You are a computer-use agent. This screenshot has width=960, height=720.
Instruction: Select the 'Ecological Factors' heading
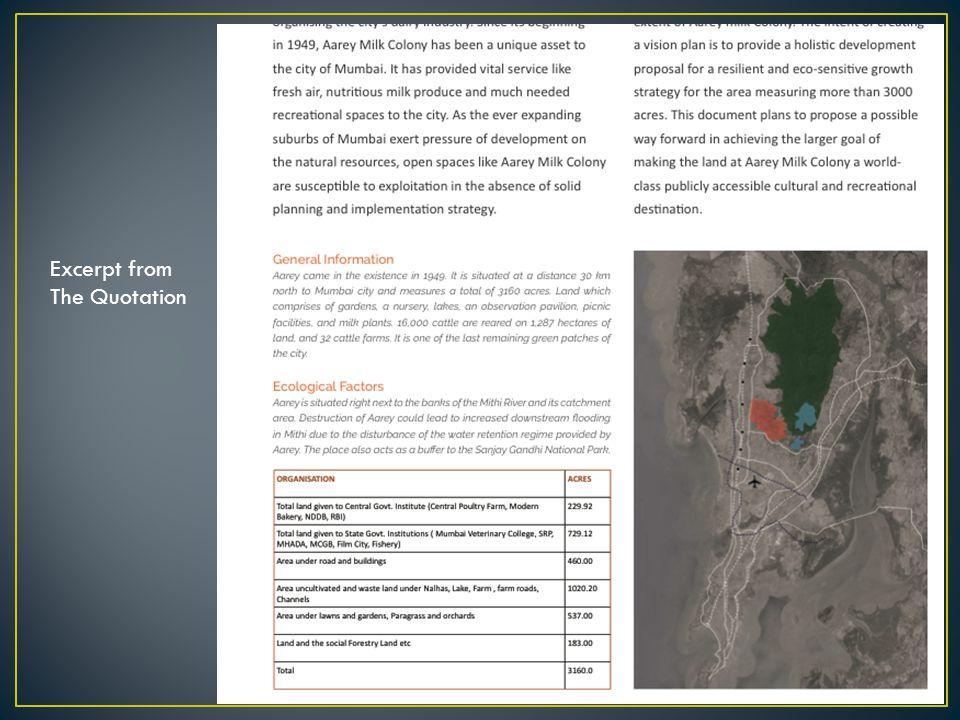tap(328, 386)
